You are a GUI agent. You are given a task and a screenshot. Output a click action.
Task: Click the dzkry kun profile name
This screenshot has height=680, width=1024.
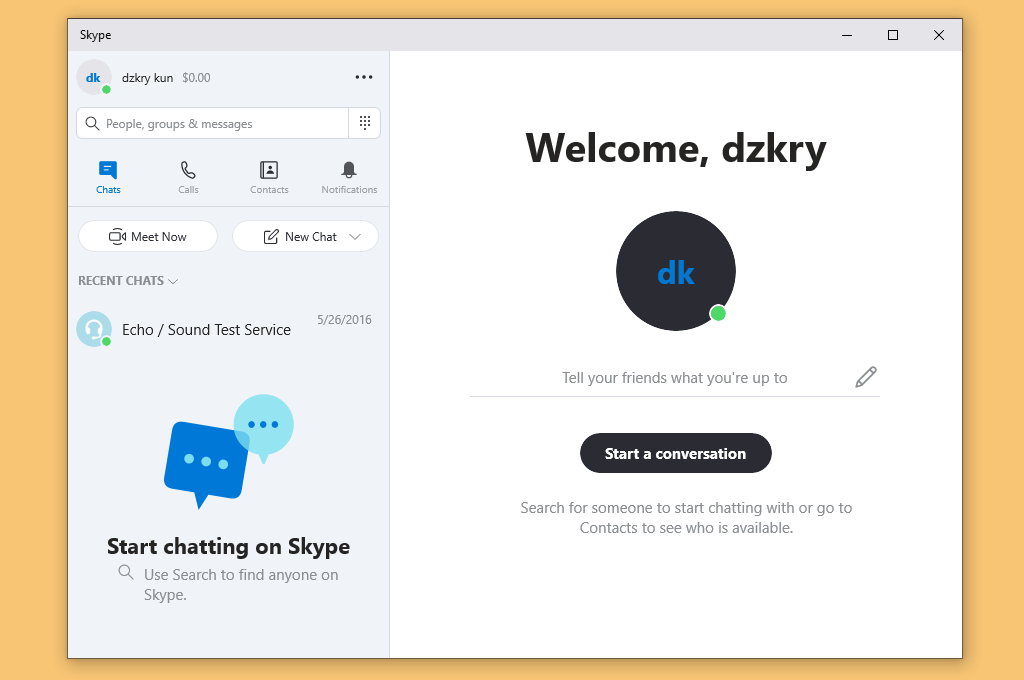click(x=148, y=78)
